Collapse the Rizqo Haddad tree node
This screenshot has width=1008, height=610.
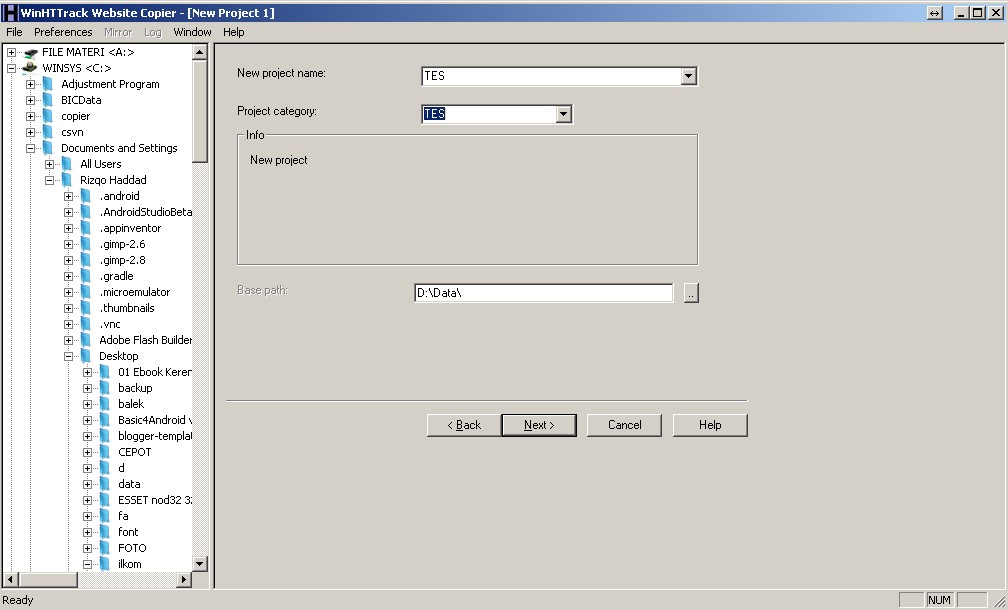tap(50, 180)
